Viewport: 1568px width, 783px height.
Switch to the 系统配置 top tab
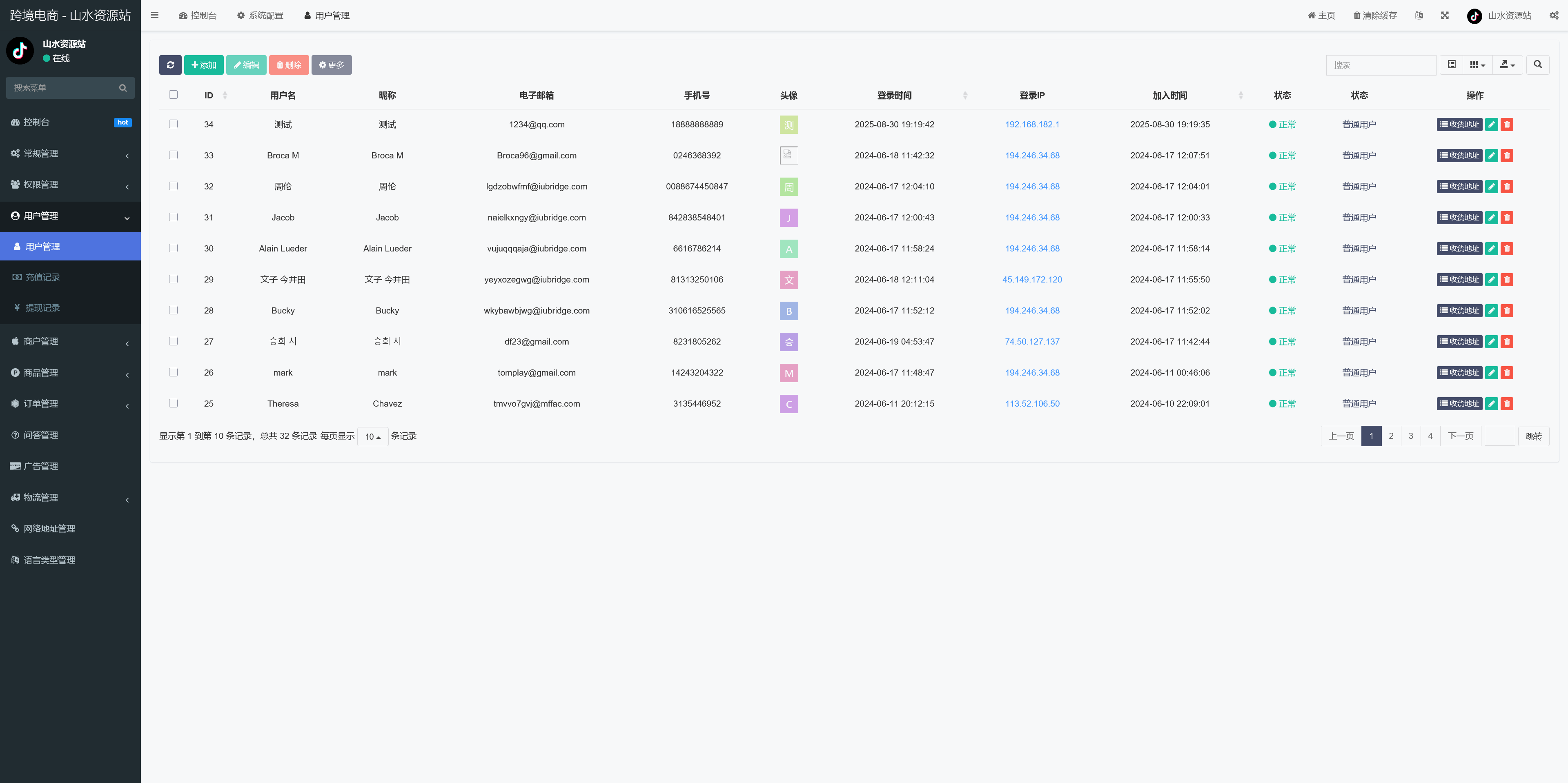click(260, 15)
